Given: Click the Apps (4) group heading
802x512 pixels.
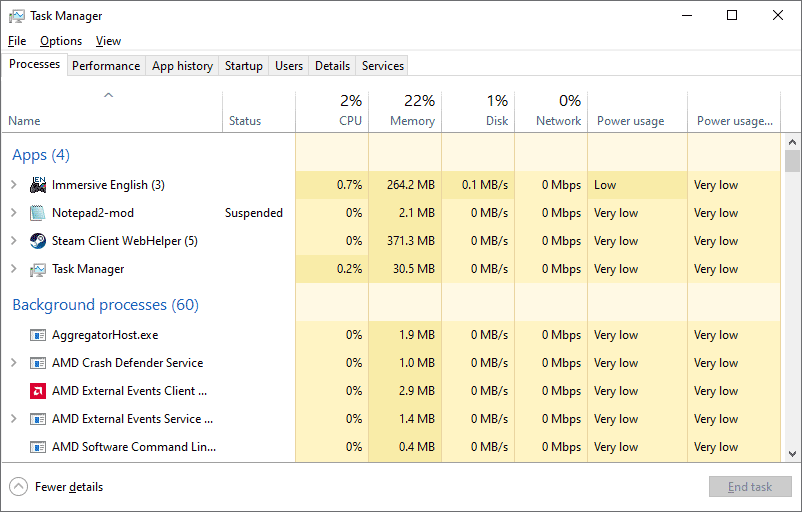Looking at the screenshot, I should coord(41,155).
